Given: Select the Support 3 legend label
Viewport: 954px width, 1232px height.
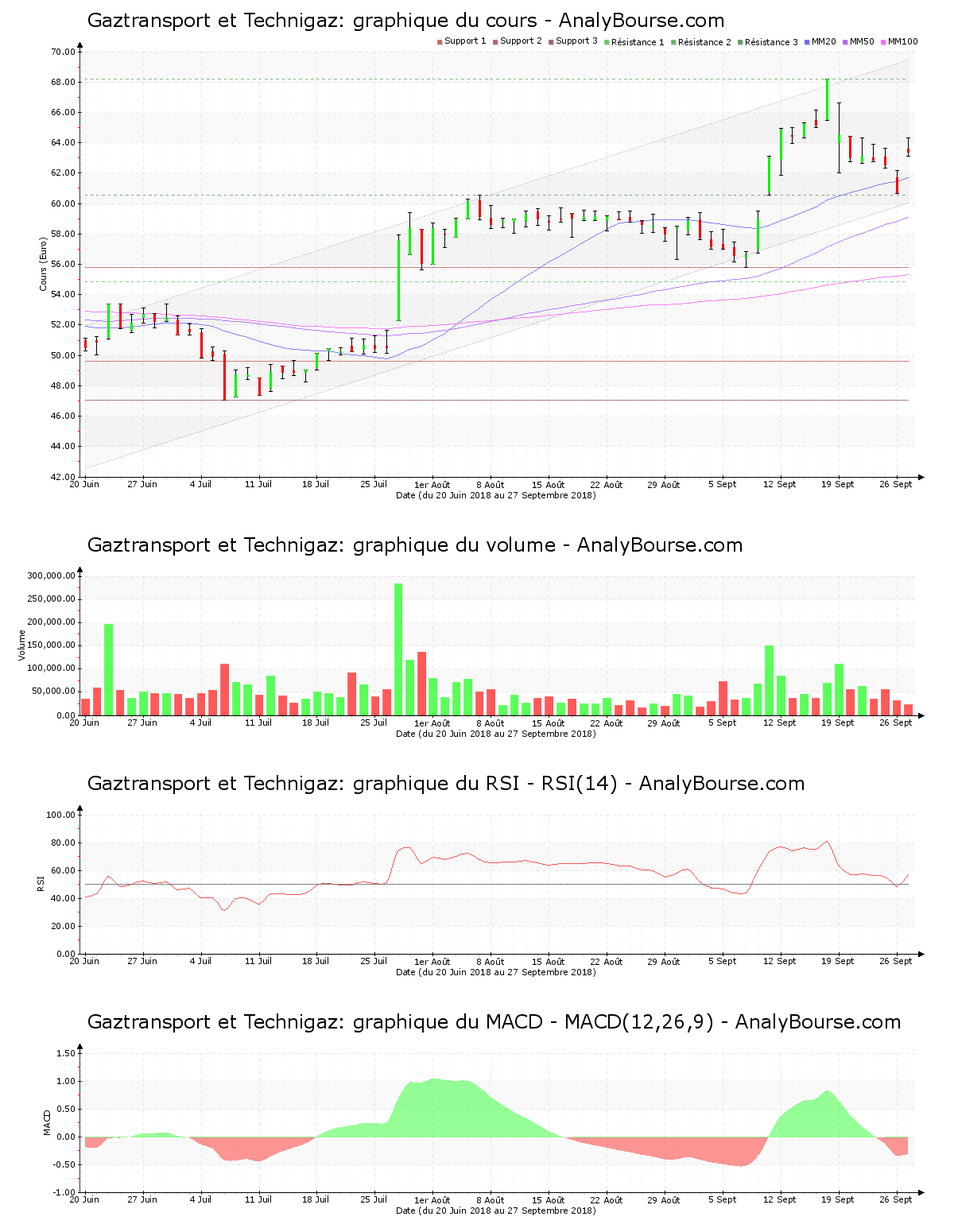Looking at the screenshot, I should pos(576,41).
